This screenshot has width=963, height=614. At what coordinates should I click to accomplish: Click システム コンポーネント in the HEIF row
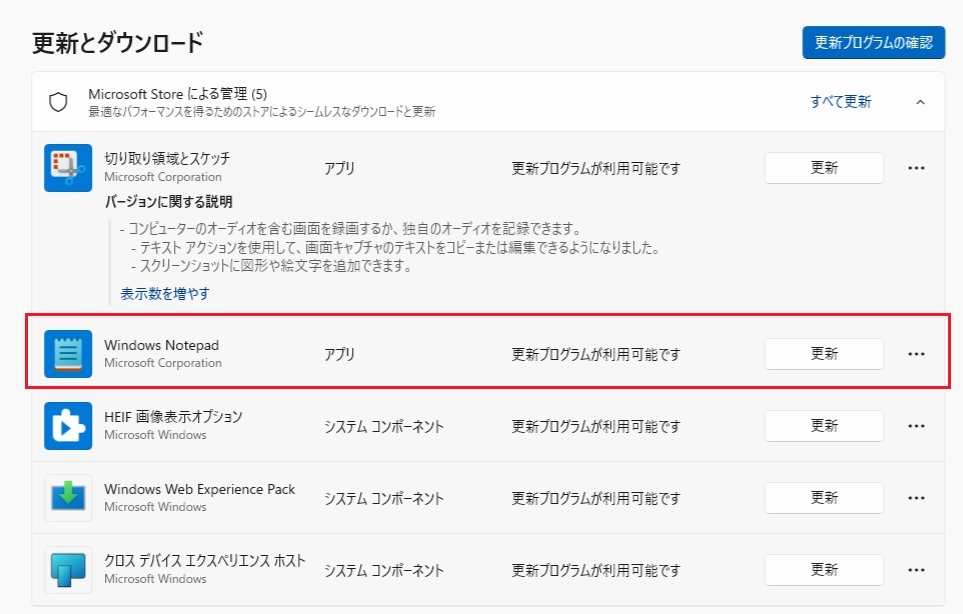(x=384, y=426)
